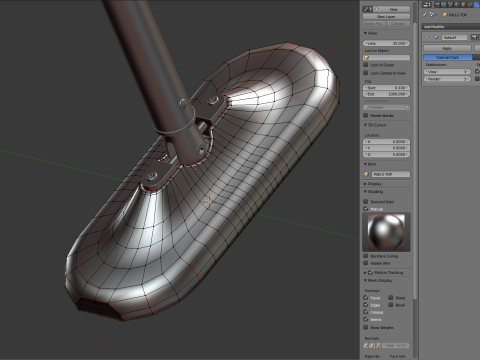Click the New Layer button

click(x=386, y=17)
